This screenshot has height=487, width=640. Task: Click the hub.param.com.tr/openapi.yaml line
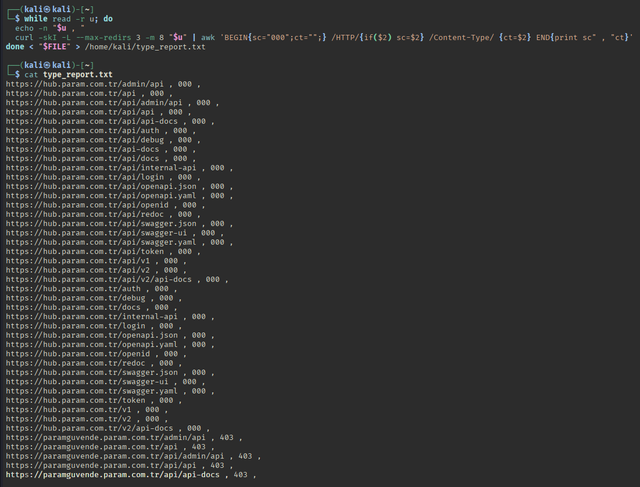[110, 345]
